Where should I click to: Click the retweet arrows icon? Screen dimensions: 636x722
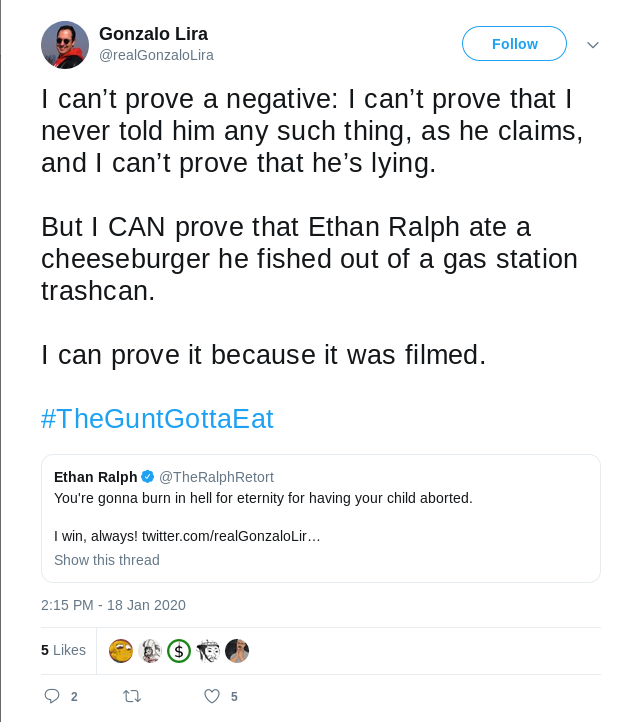tap(132, 696)
